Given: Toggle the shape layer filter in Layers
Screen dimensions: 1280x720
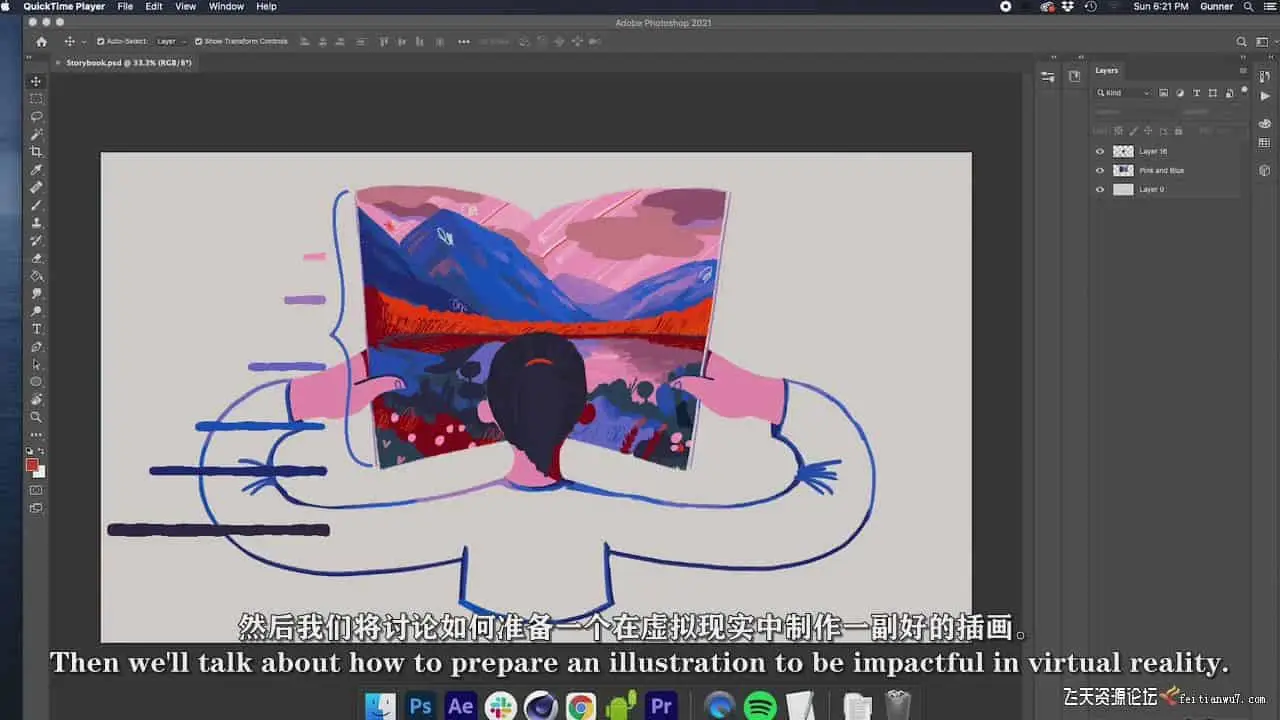Looking at the screenshot, I should [x=1213, y=93].
